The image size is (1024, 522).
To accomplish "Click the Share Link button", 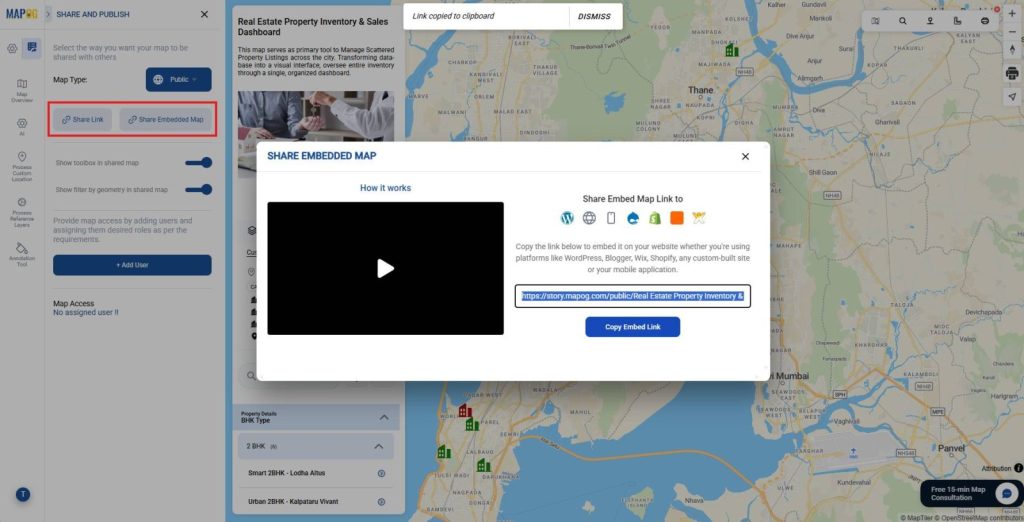I will [x=82, y=120].
